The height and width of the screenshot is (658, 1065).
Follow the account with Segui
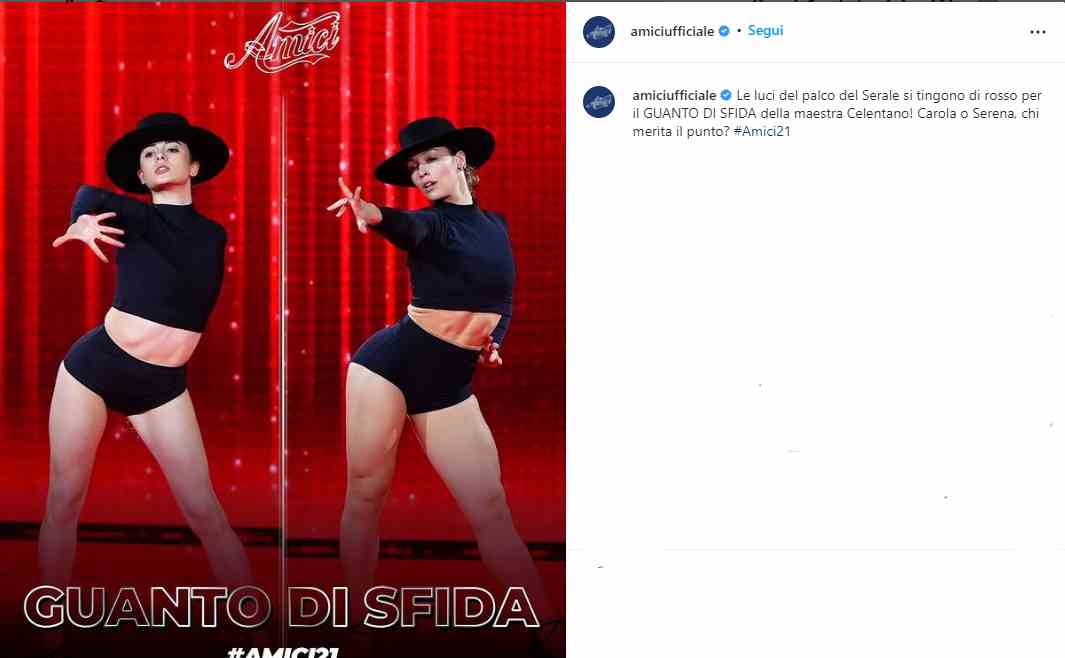(765, 31)
